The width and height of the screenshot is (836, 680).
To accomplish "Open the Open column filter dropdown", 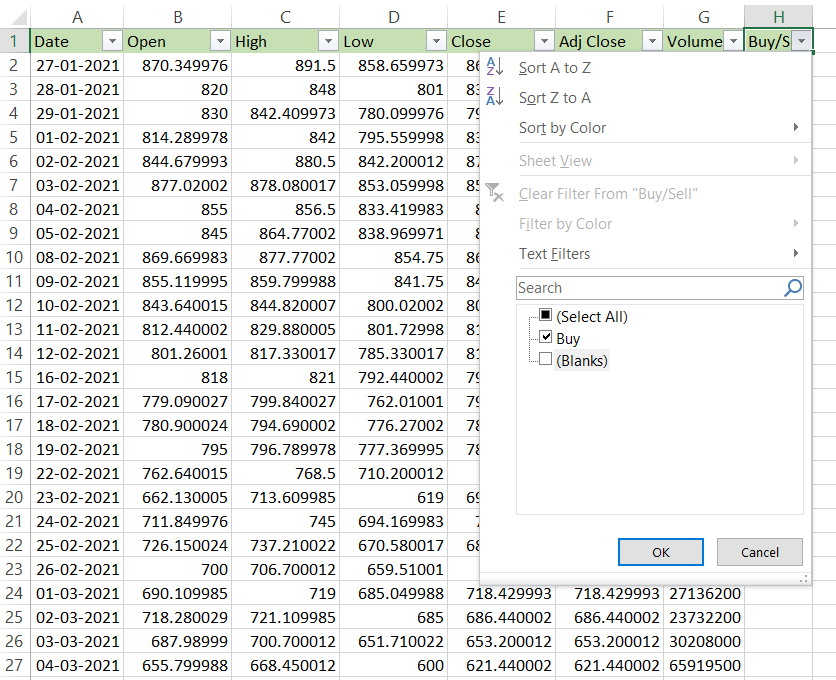I will [x=218, y=41].
